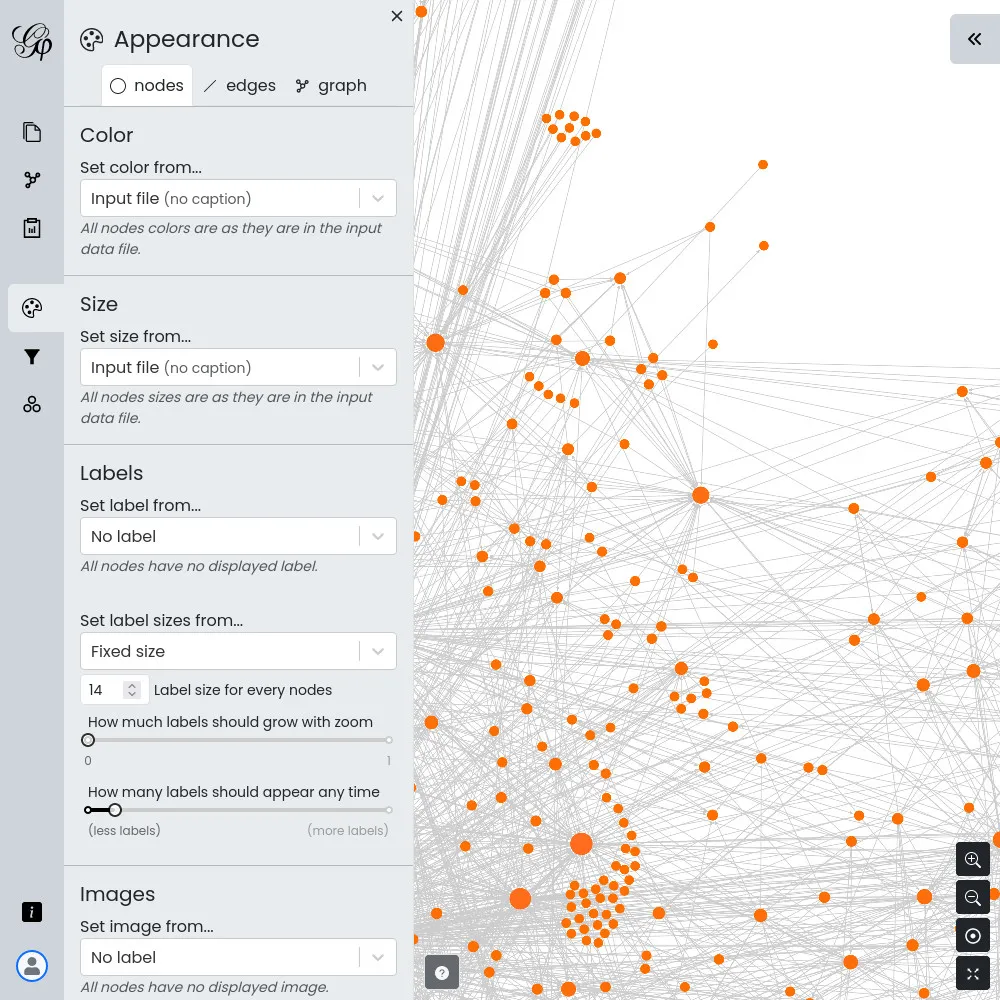Image resolution: width=1000 pixels, height=1000 pixels.
Task: Expand the Set color from dropdown
Action: coord(238,198)
